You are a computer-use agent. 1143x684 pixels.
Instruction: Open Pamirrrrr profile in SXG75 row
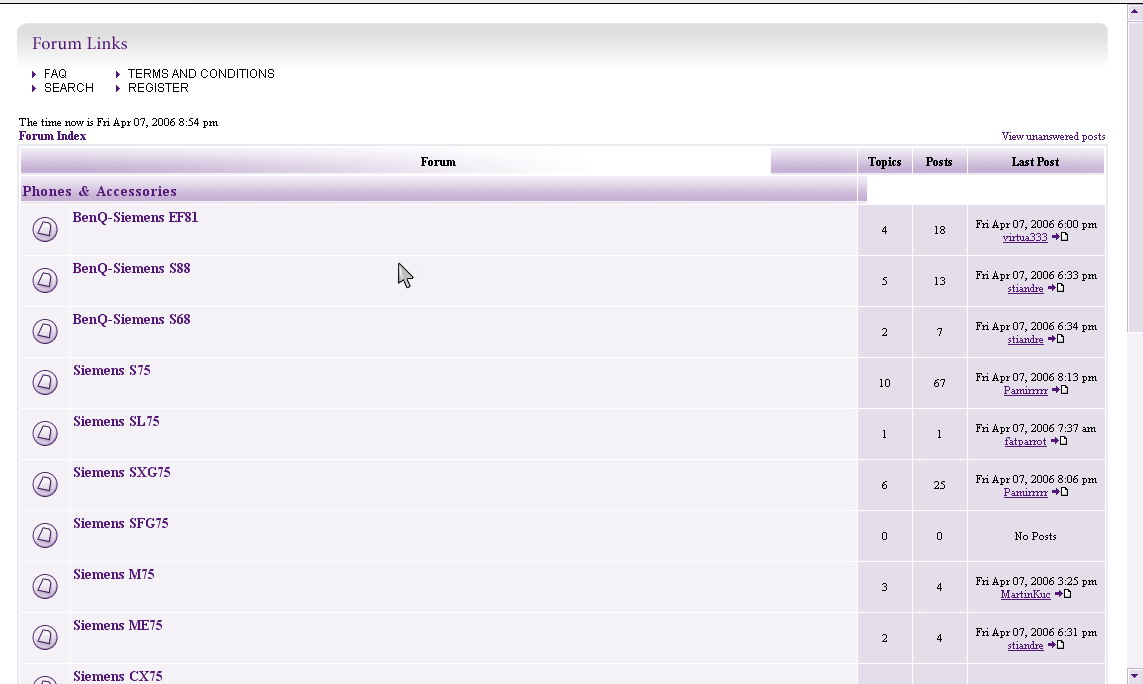click(1025, 493)
